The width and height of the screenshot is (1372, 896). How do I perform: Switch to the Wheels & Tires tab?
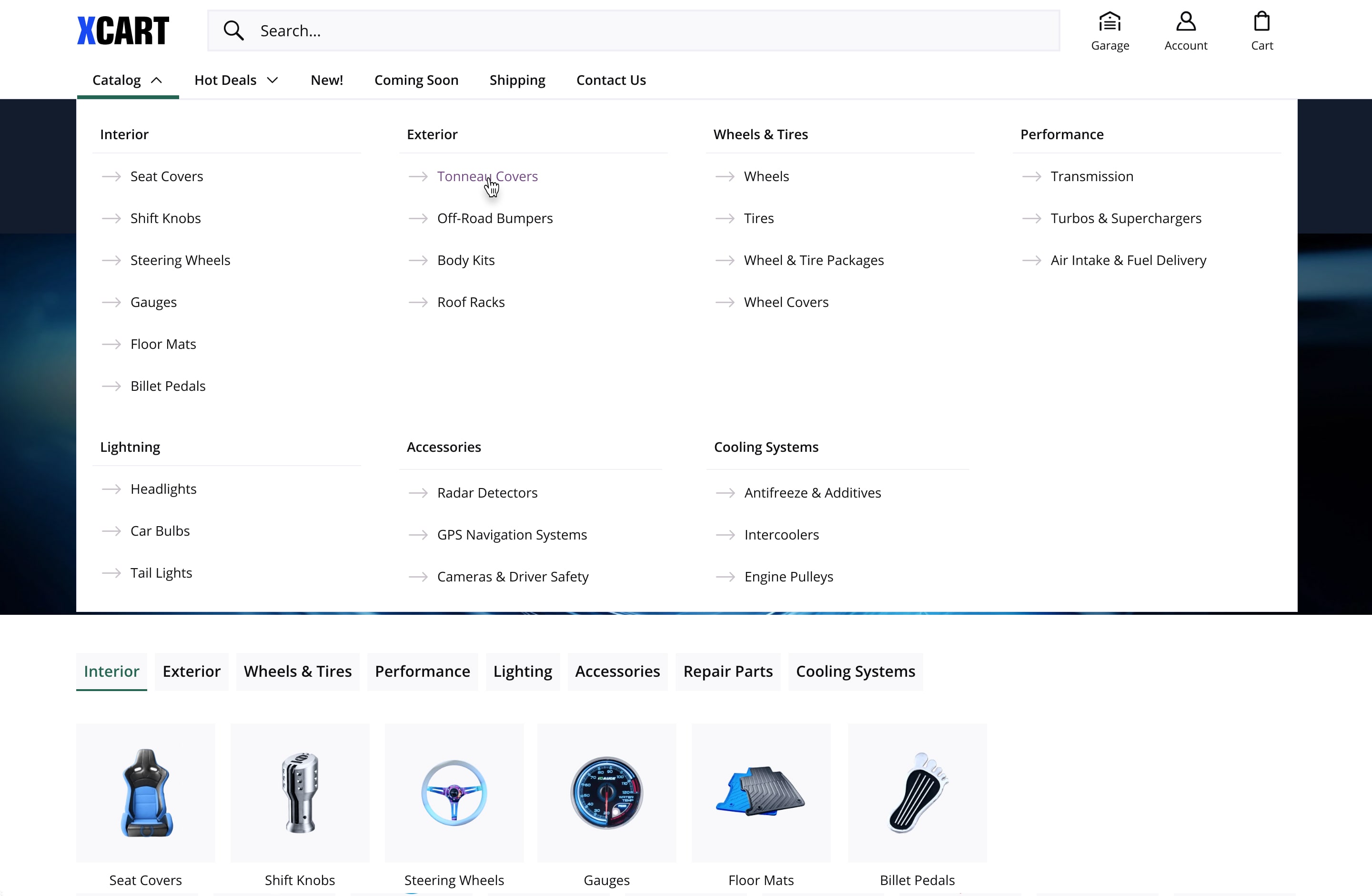click(297, 671)
